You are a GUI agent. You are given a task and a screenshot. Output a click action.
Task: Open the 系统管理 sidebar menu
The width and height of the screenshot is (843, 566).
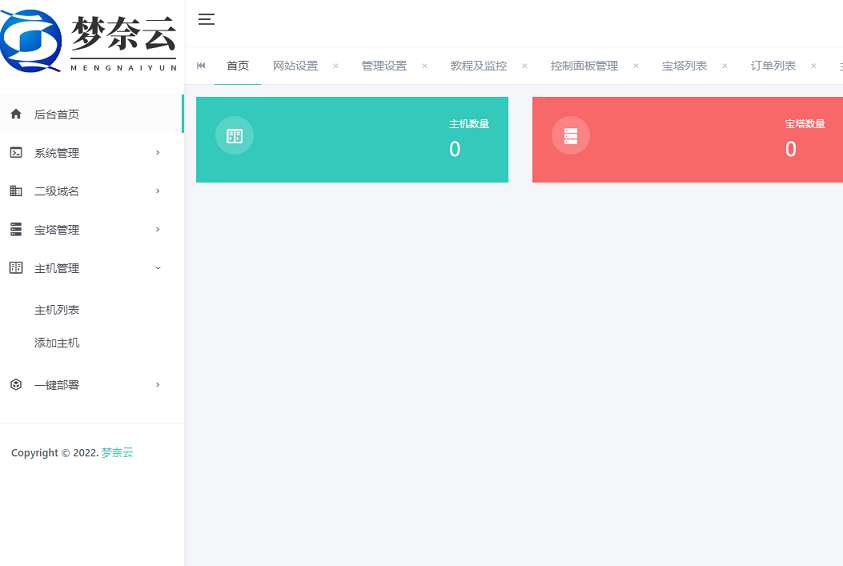[x=91, y=153]
